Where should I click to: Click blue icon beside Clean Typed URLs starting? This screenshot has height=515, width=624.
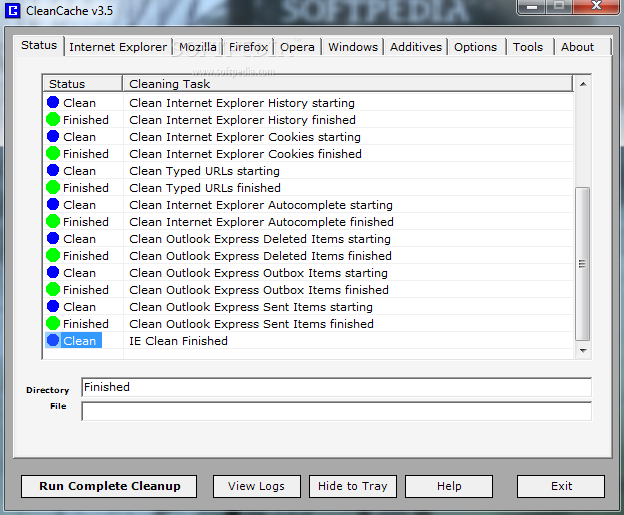[53, 170]
